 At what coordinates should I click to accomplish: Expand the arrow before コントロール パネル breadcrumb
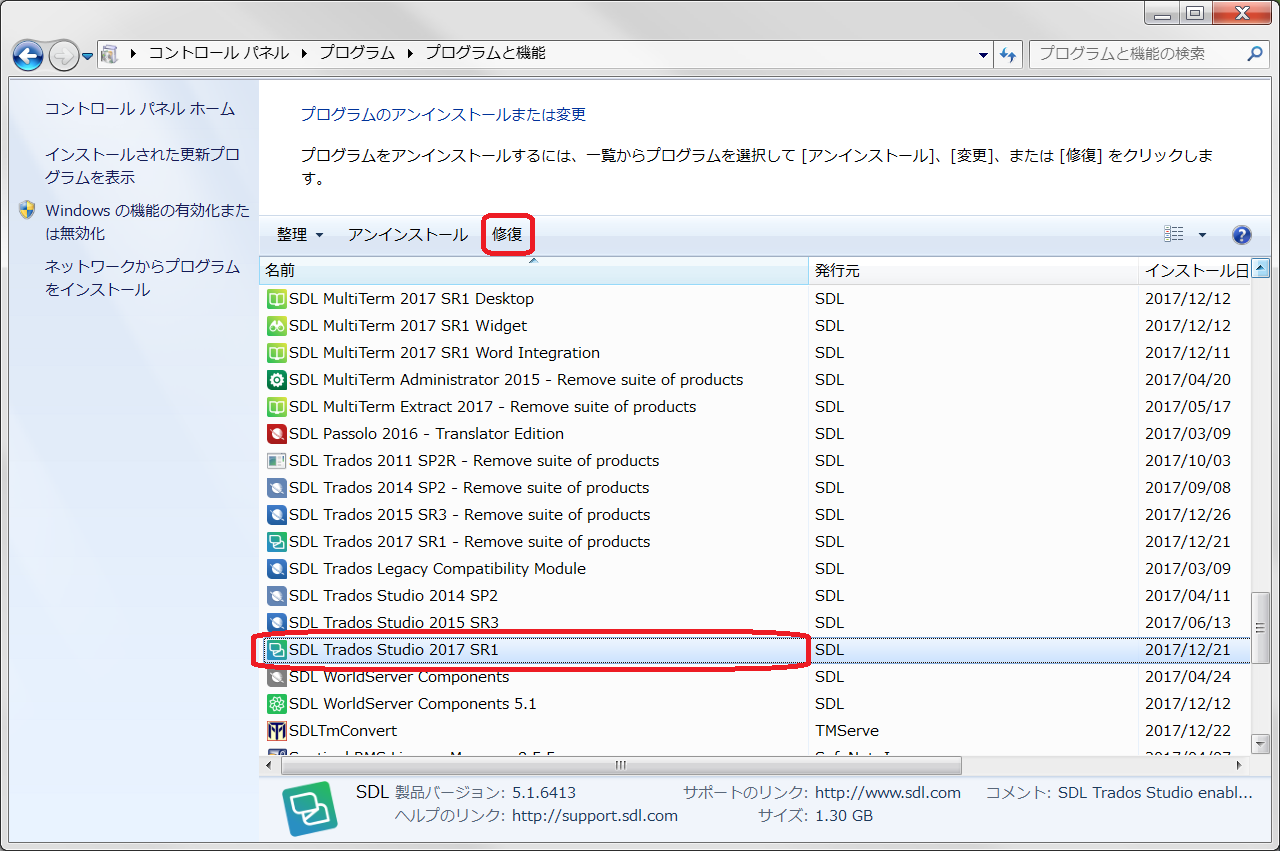coord(134,54)
